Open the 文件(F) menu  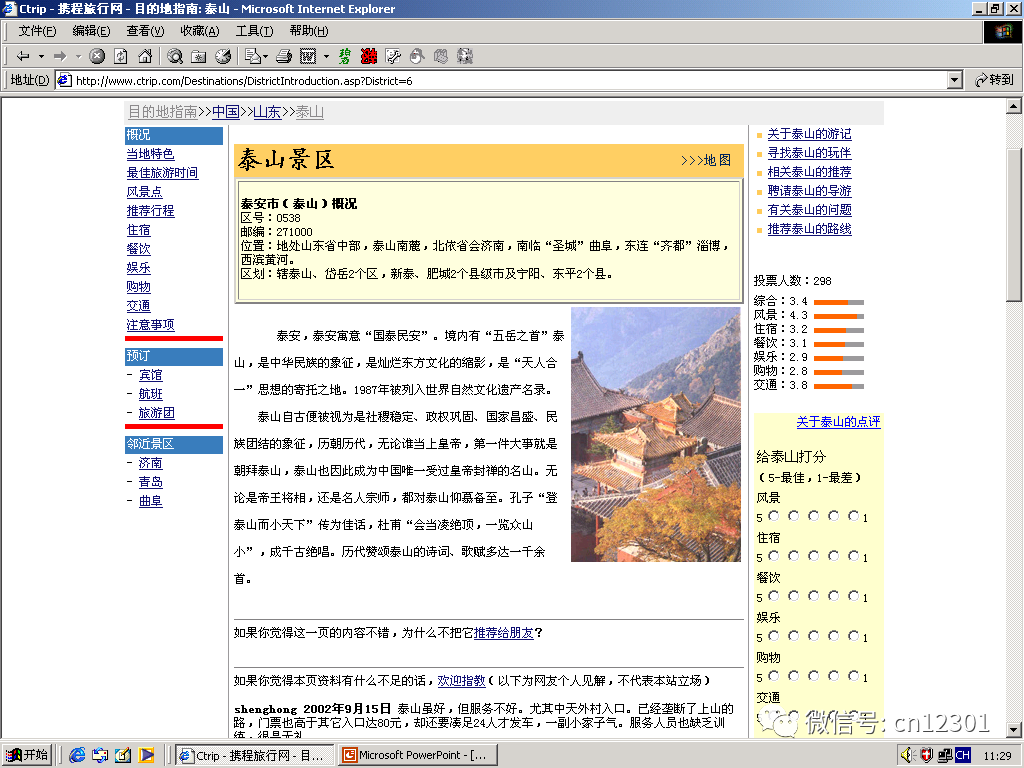click(37, 31)
